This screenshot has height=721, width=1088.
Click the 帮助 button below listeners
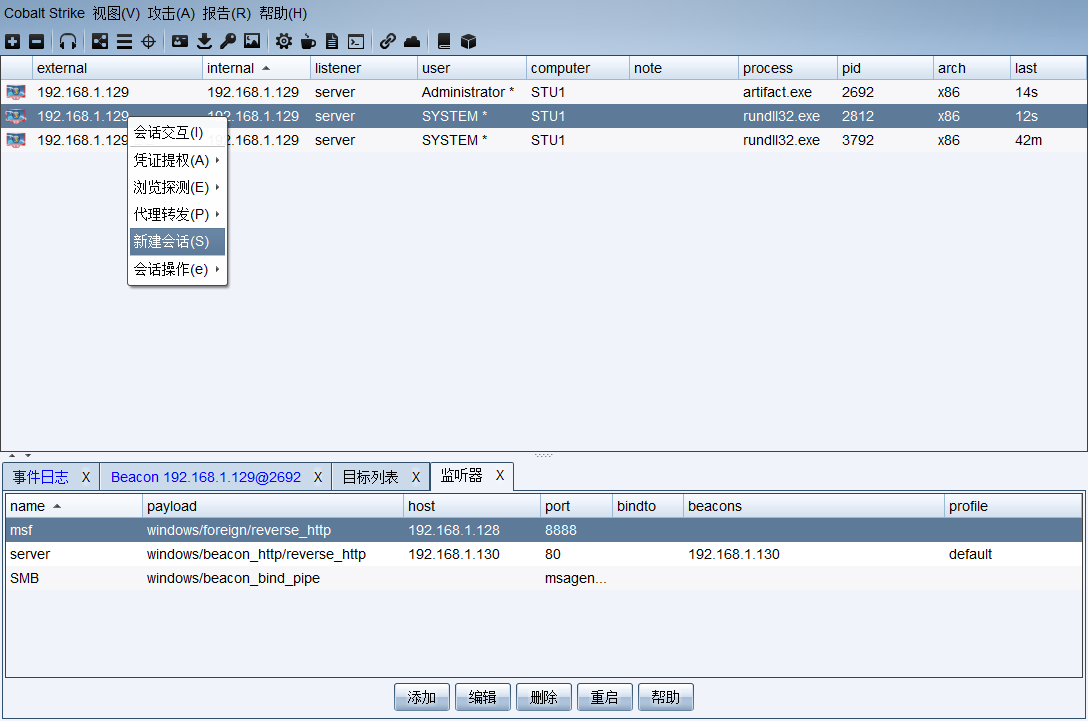(x=666, y=697)
